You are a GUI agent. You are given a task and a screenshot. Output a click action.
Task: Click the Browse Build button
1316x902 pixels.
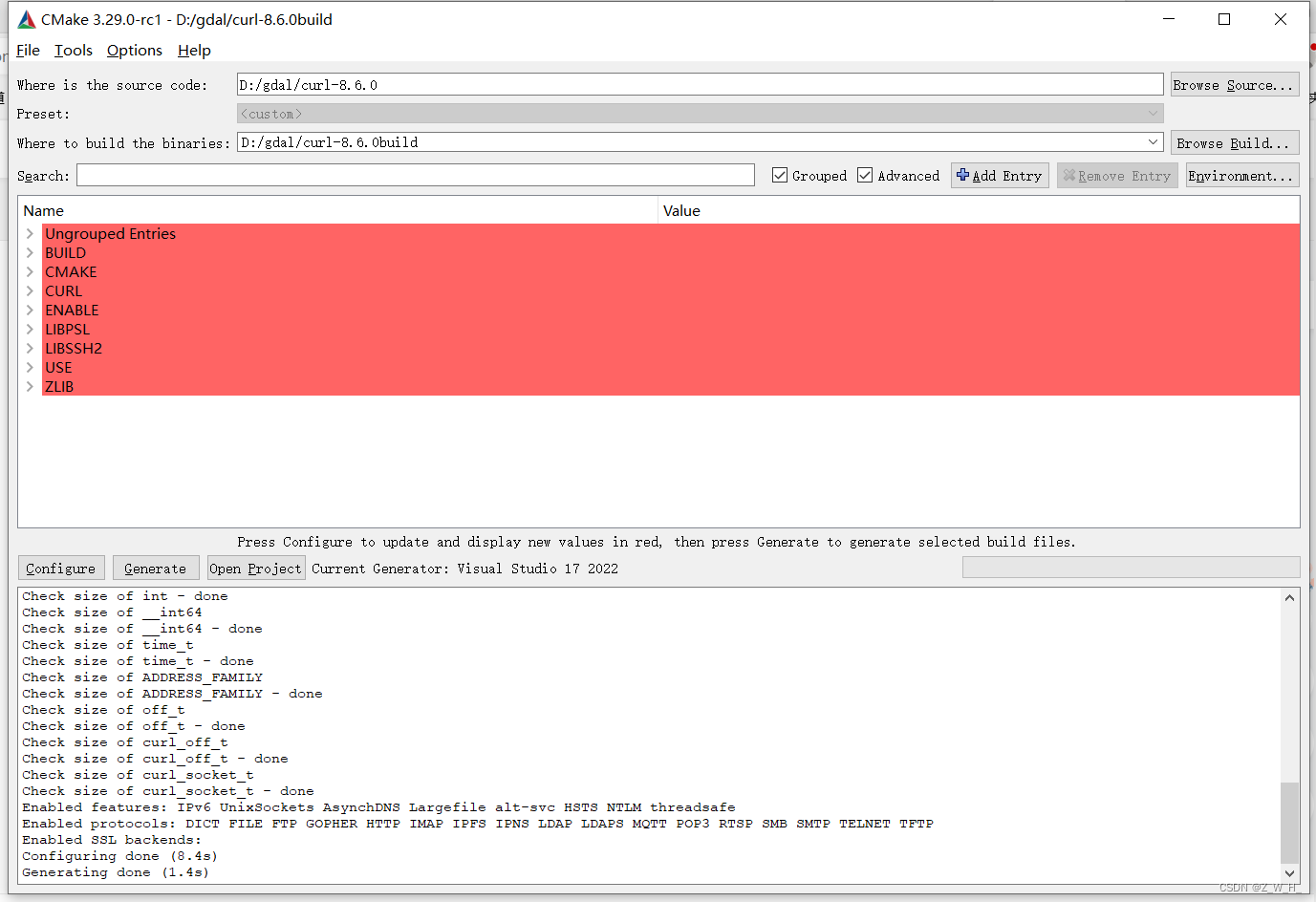pyautogui.click(x=1235, y=142)
